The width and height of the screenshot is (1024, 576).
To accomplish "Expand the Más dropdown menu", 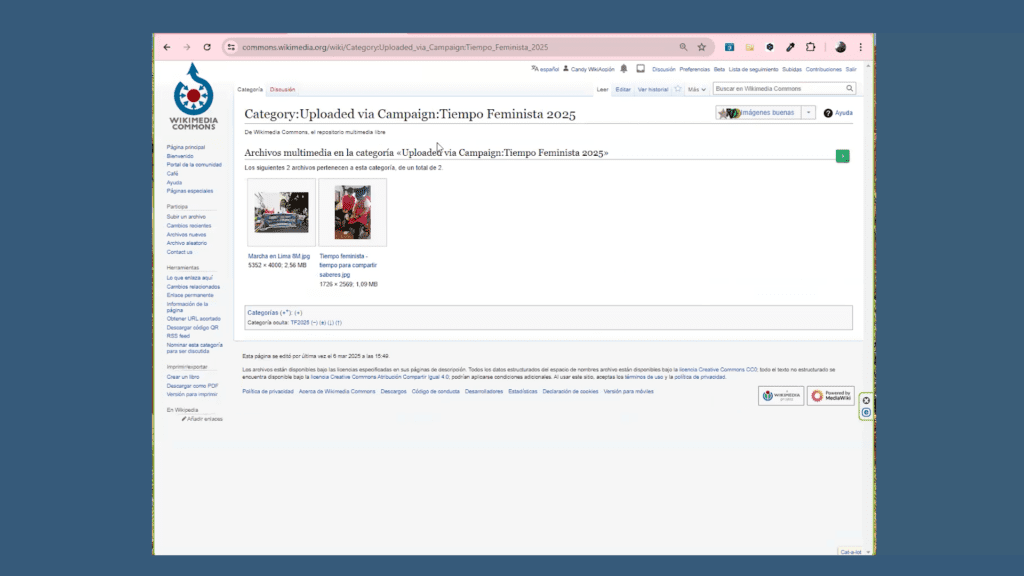I will [697, 89].
